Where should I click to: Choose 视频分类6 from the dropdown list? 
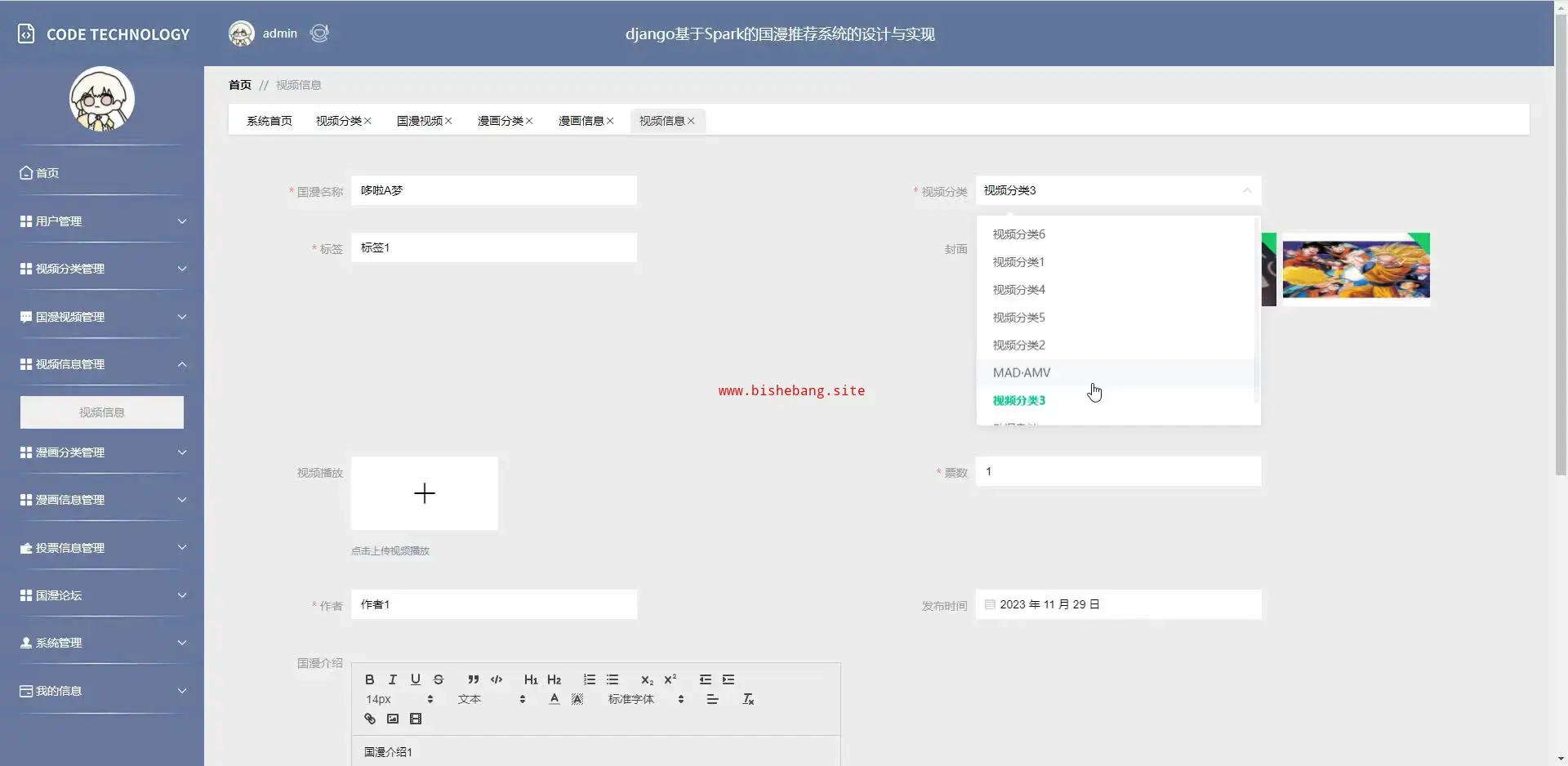pos(1116,234)
